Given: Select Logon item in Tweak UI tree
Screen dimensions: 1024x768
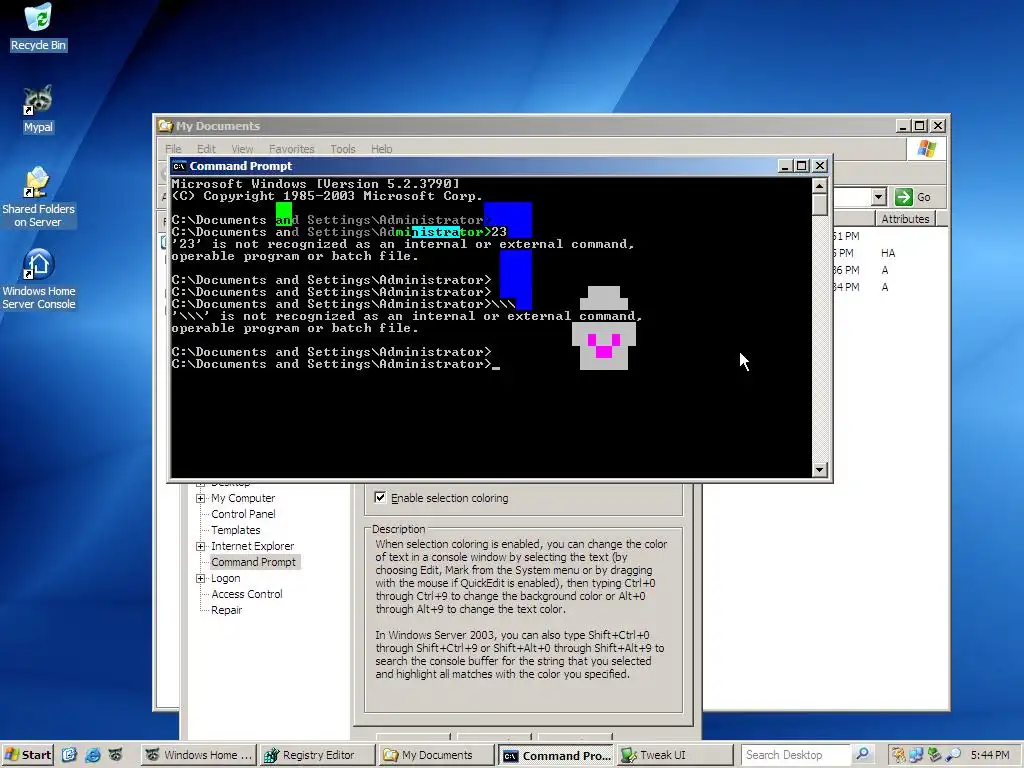Looking at the screenshot, I should tap(226, 578).
